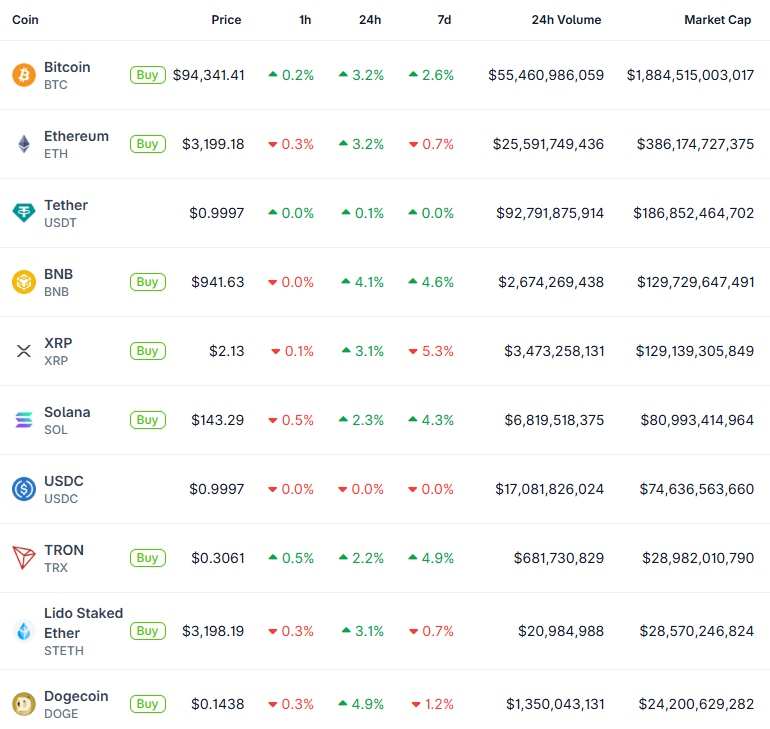Click the TRON logo icon
The image size is (770, 729).
(x=23, y=558)
